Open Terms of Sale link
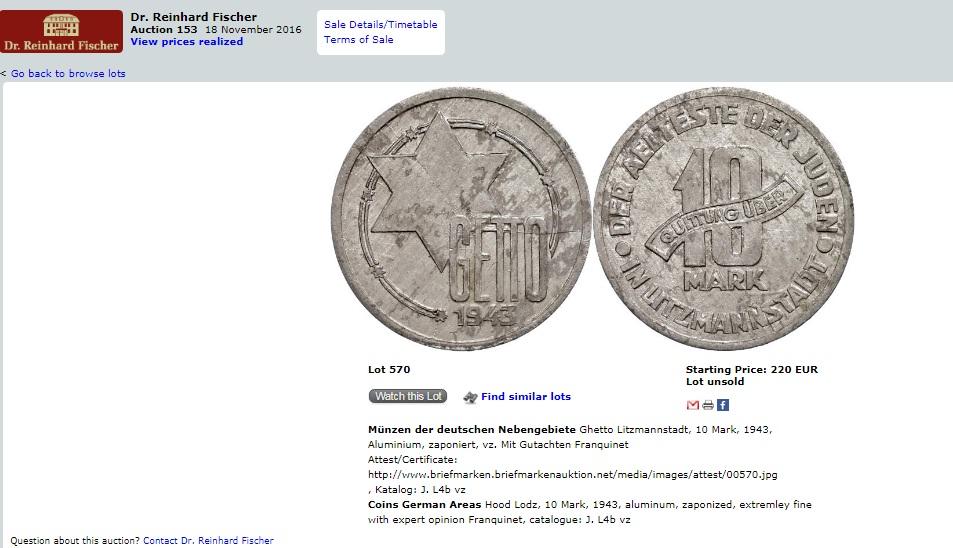 tap(359, 39)
